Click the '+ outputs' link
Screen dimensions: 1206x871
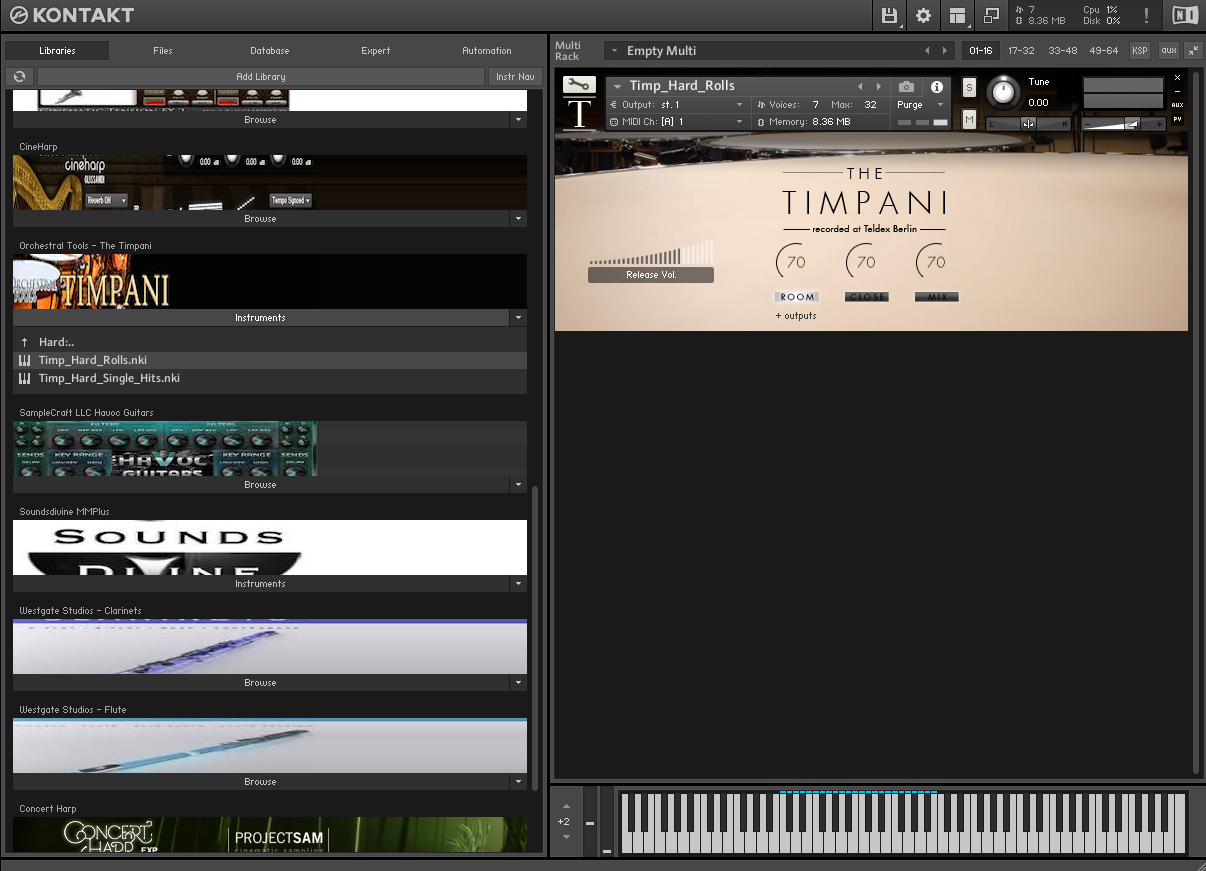point(796,316)
